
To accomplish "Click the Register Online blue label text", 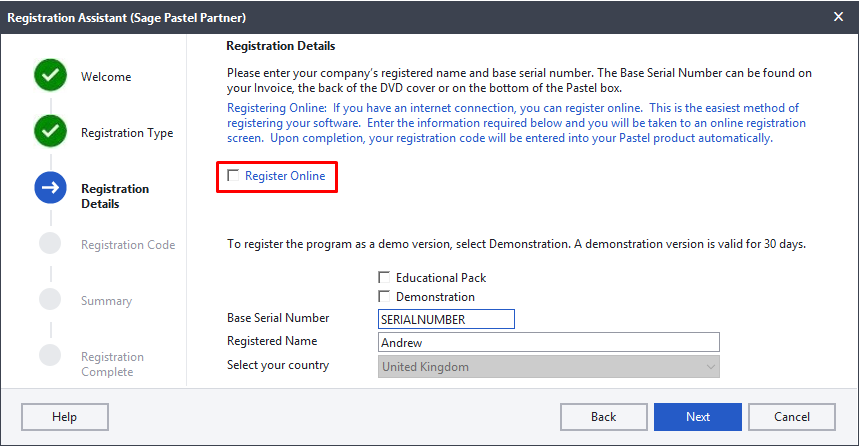I will click(285, 176).
